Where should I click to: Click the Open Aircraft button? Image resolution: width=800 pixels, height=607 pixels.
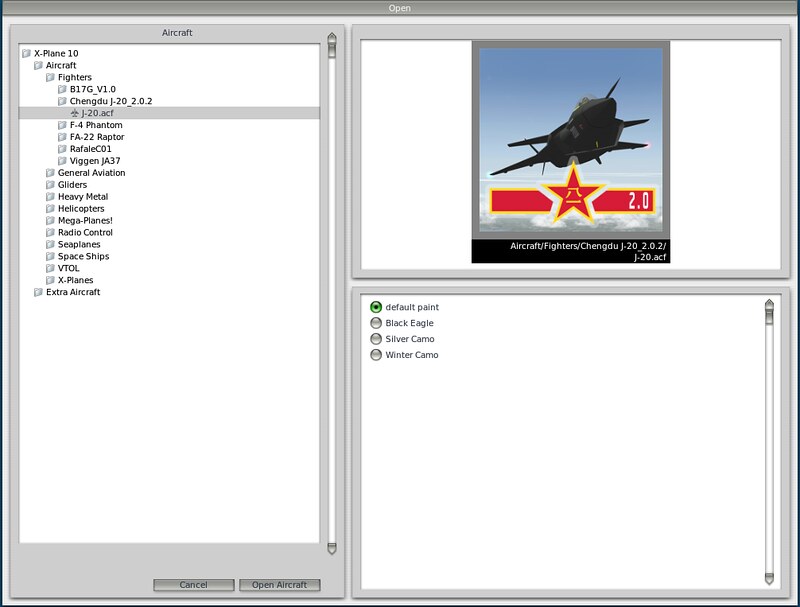click(x=280, y=585)
